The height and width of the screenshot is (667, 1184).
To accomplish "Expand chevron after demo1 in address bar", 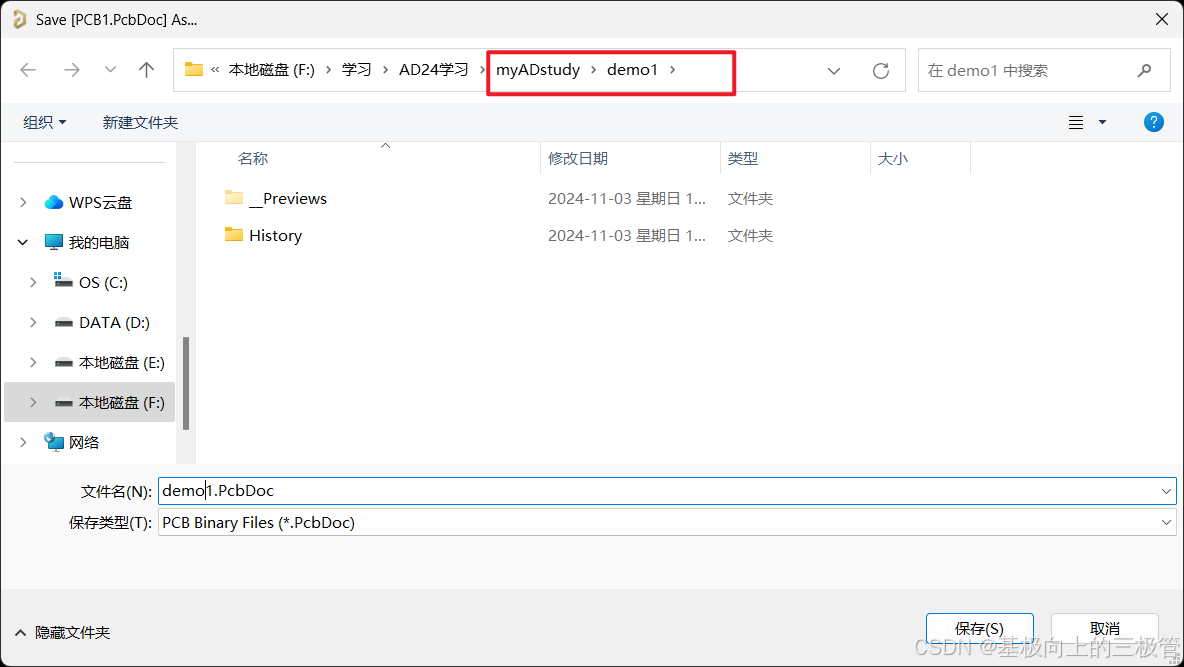I will tap(672, 69).
